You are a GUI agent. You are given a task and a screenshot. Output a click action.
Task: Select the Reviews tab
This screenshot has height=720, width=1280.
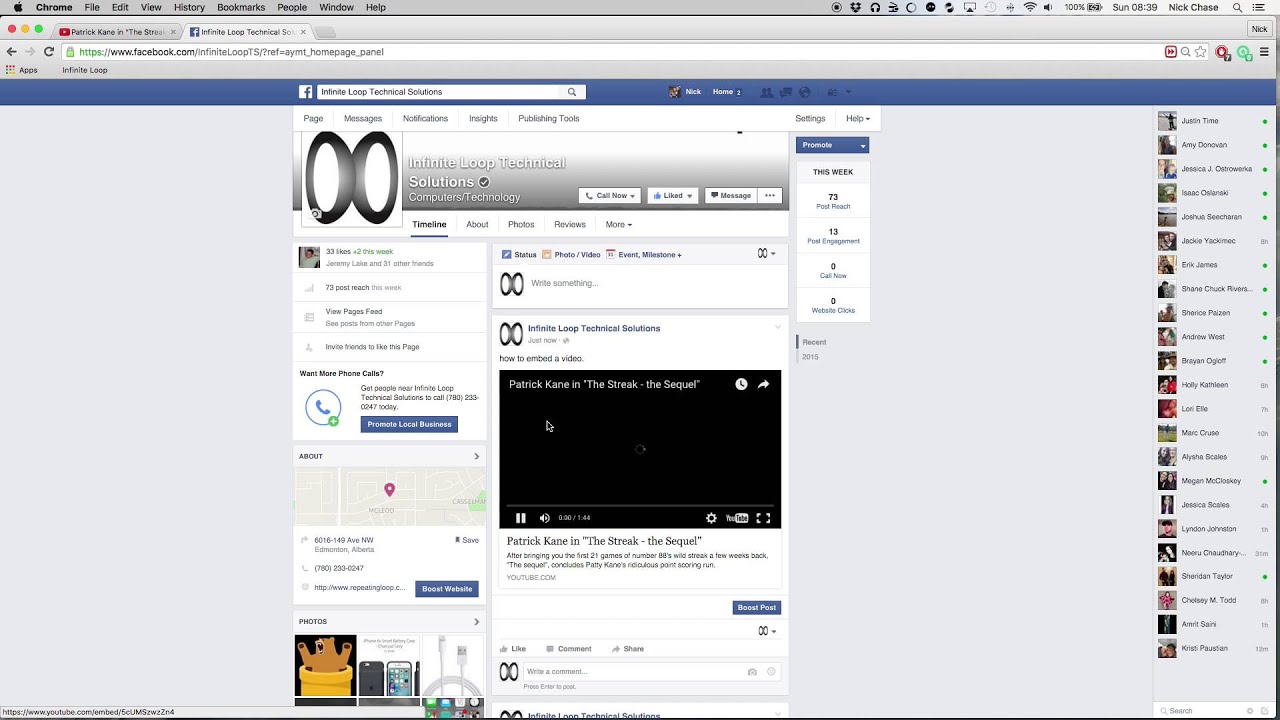click(570, 224)
